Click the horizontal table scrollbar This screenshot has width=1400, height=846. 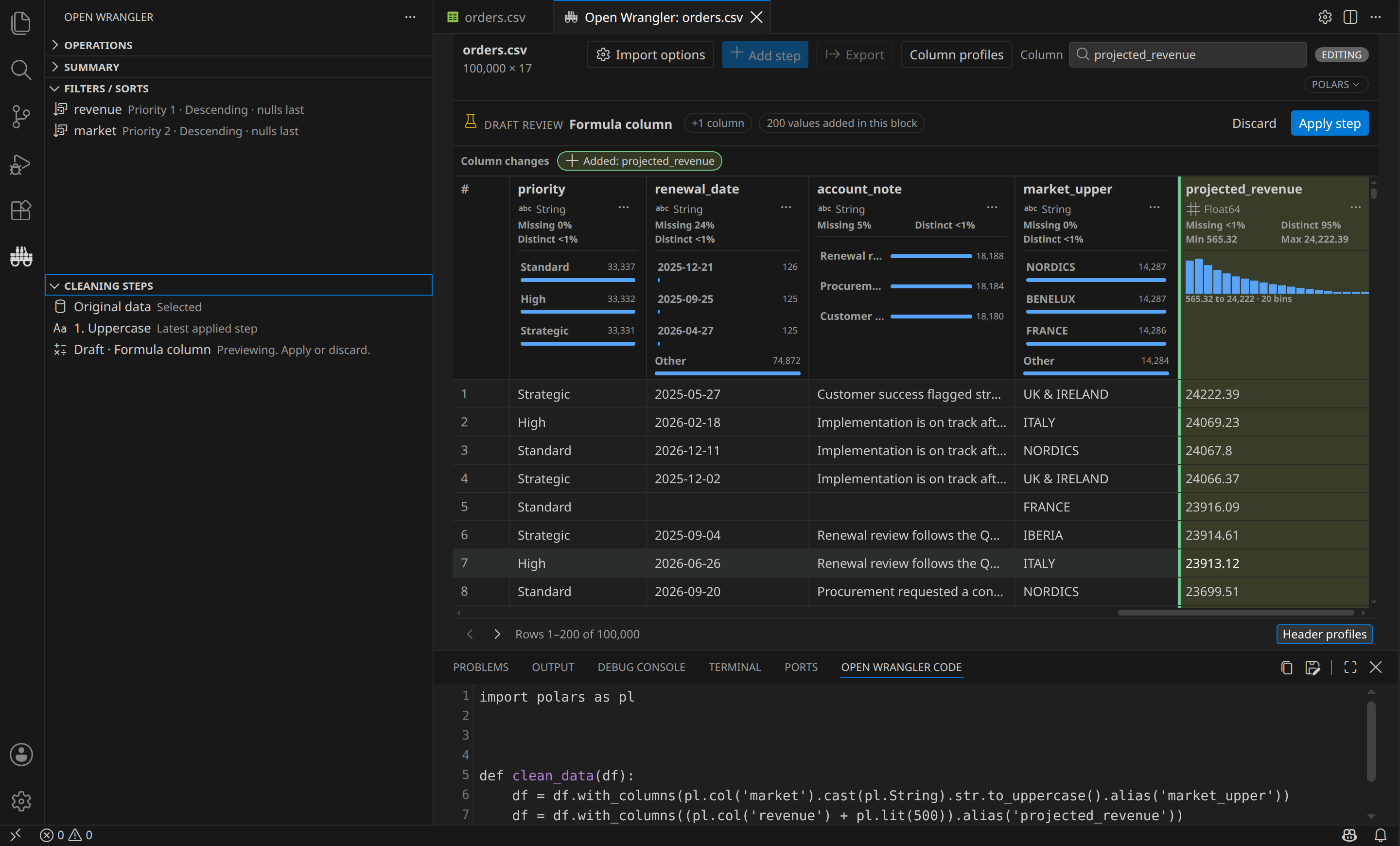[1236, 613]
